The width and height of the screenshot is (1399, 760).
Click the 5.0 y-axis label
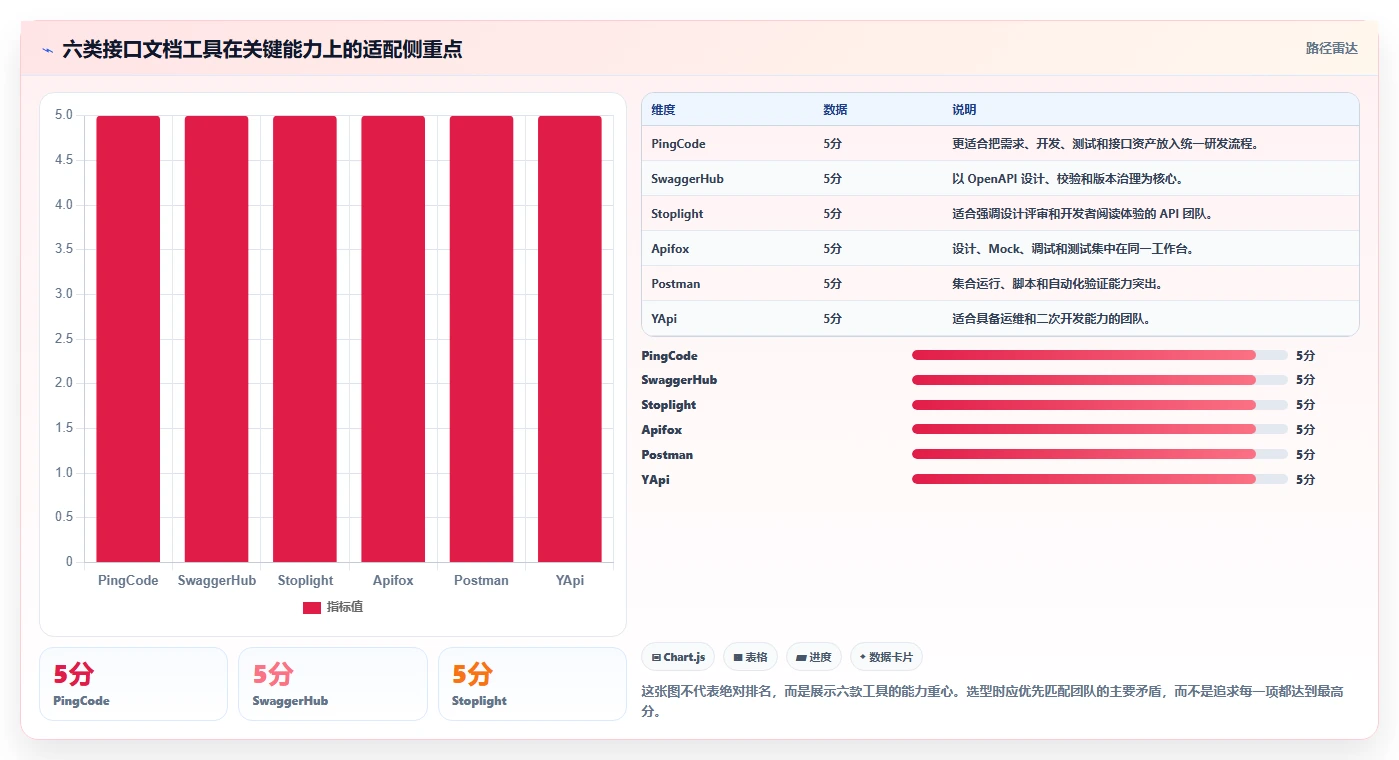63,115
